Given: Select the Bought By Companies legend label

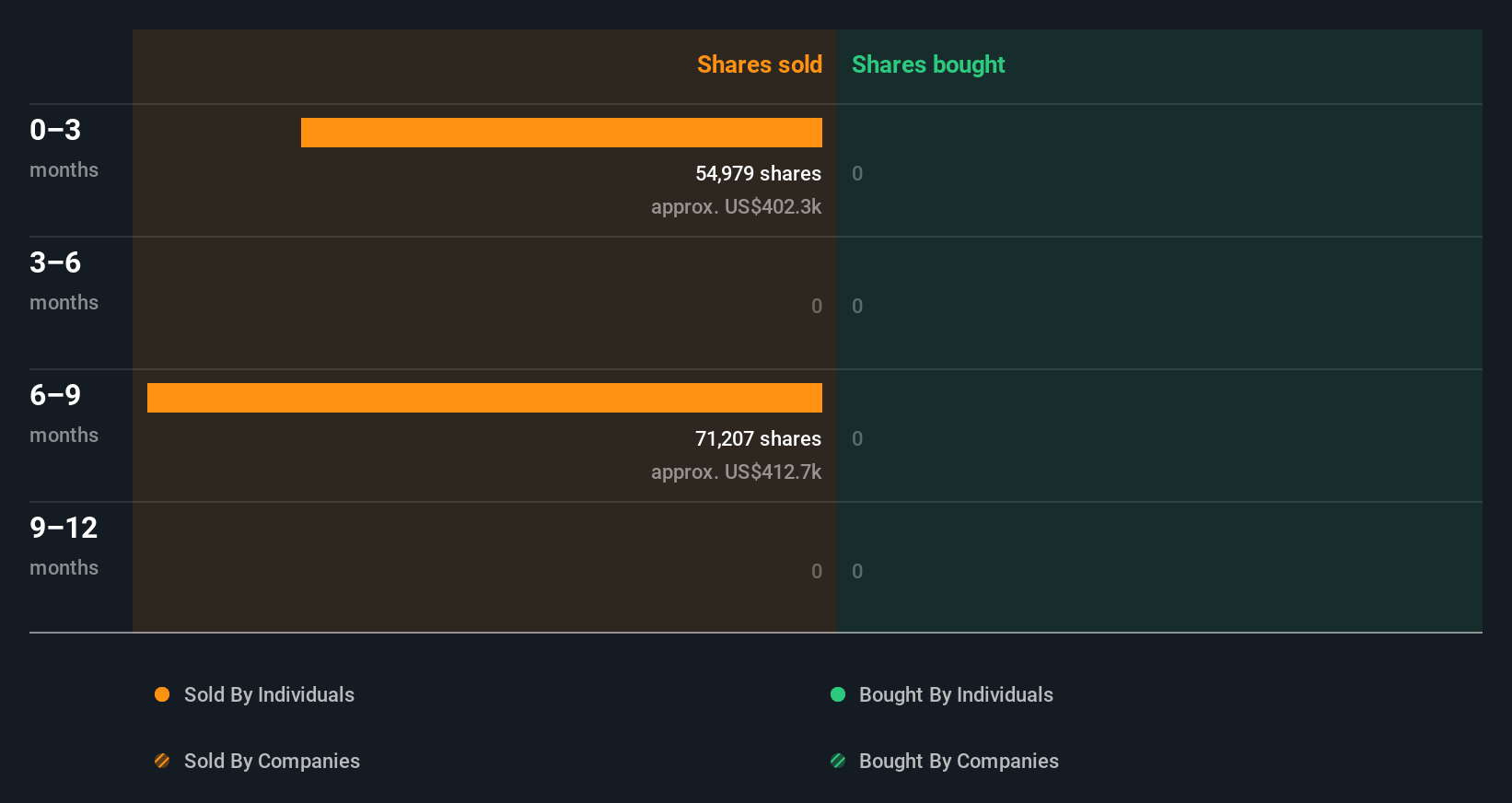Looking at the screenshot, I should tap(959, 761).
